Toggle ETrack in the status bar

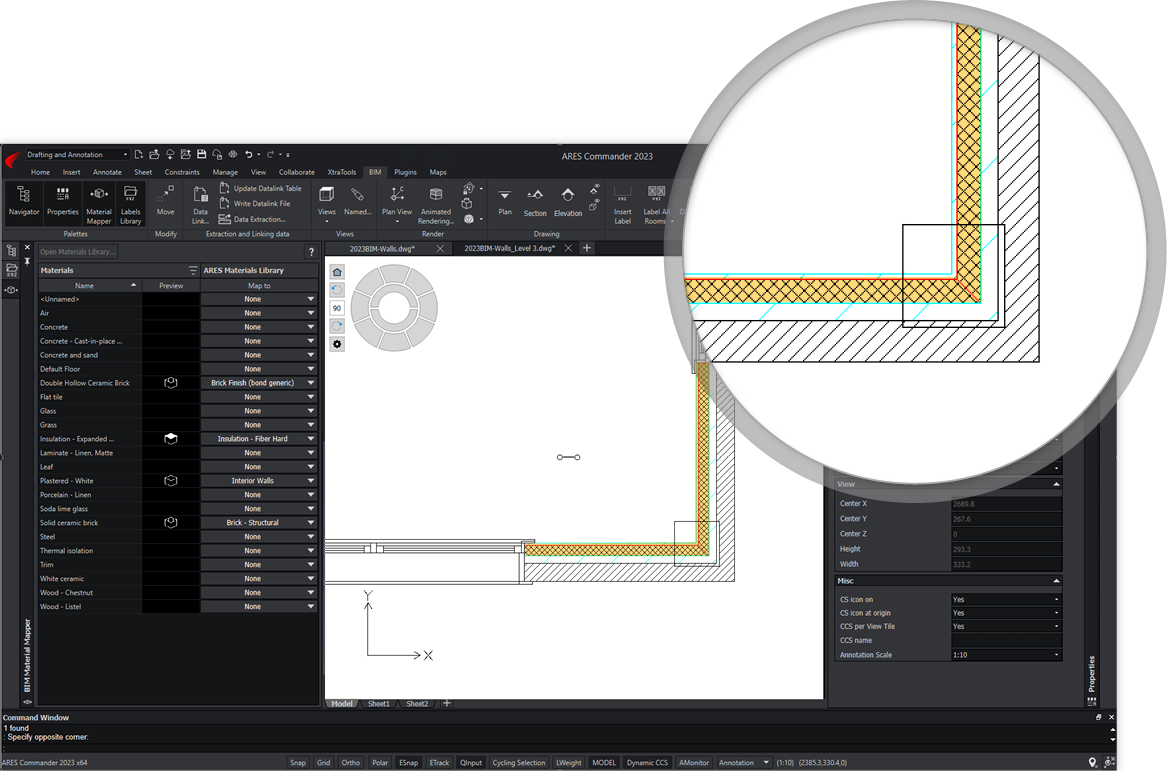pyautogui.click(x=439, y=762)
